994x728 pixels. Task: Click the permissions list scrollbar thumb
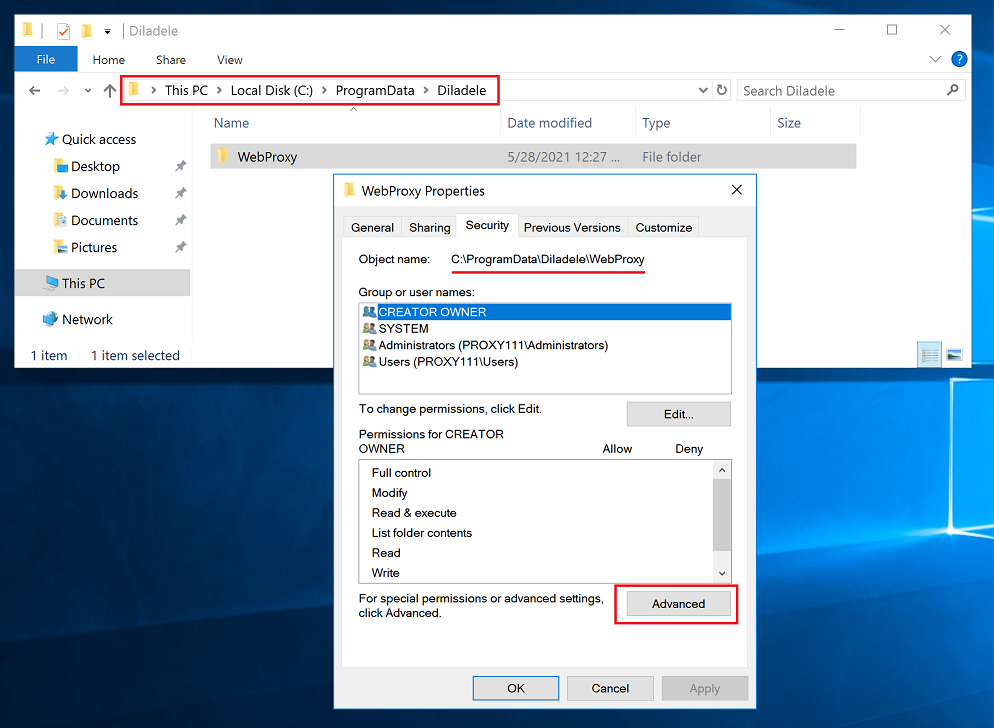[x=721, y=515]
